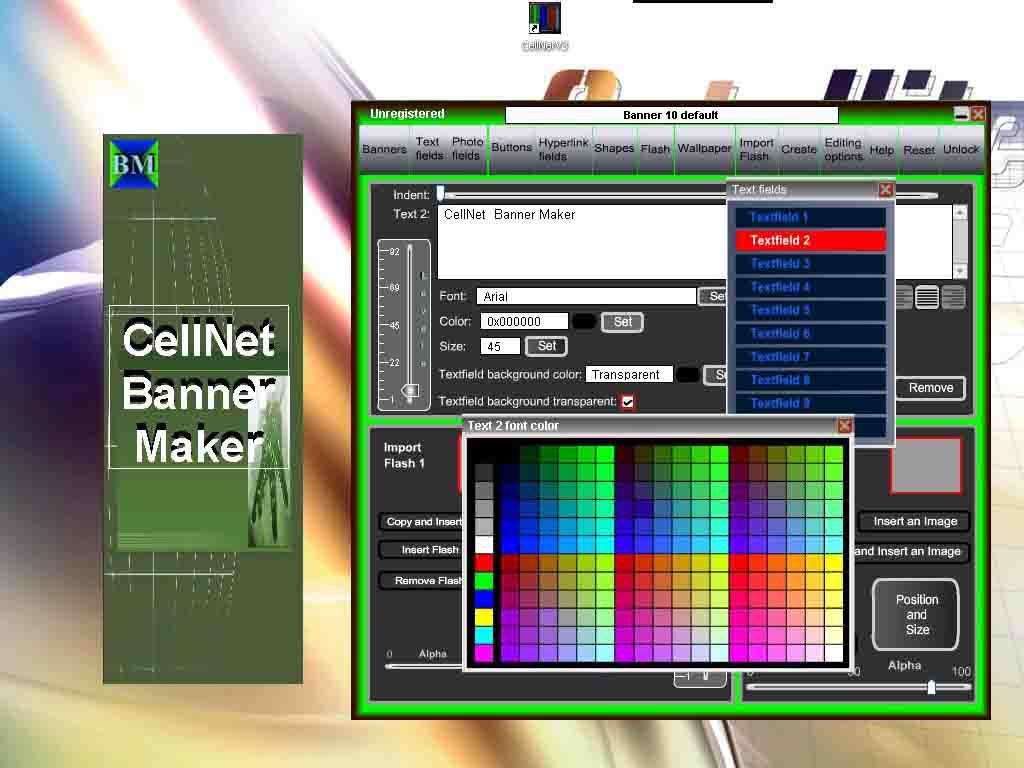
Task: Open the Banners menu
Action: click(x=384, y=149)
